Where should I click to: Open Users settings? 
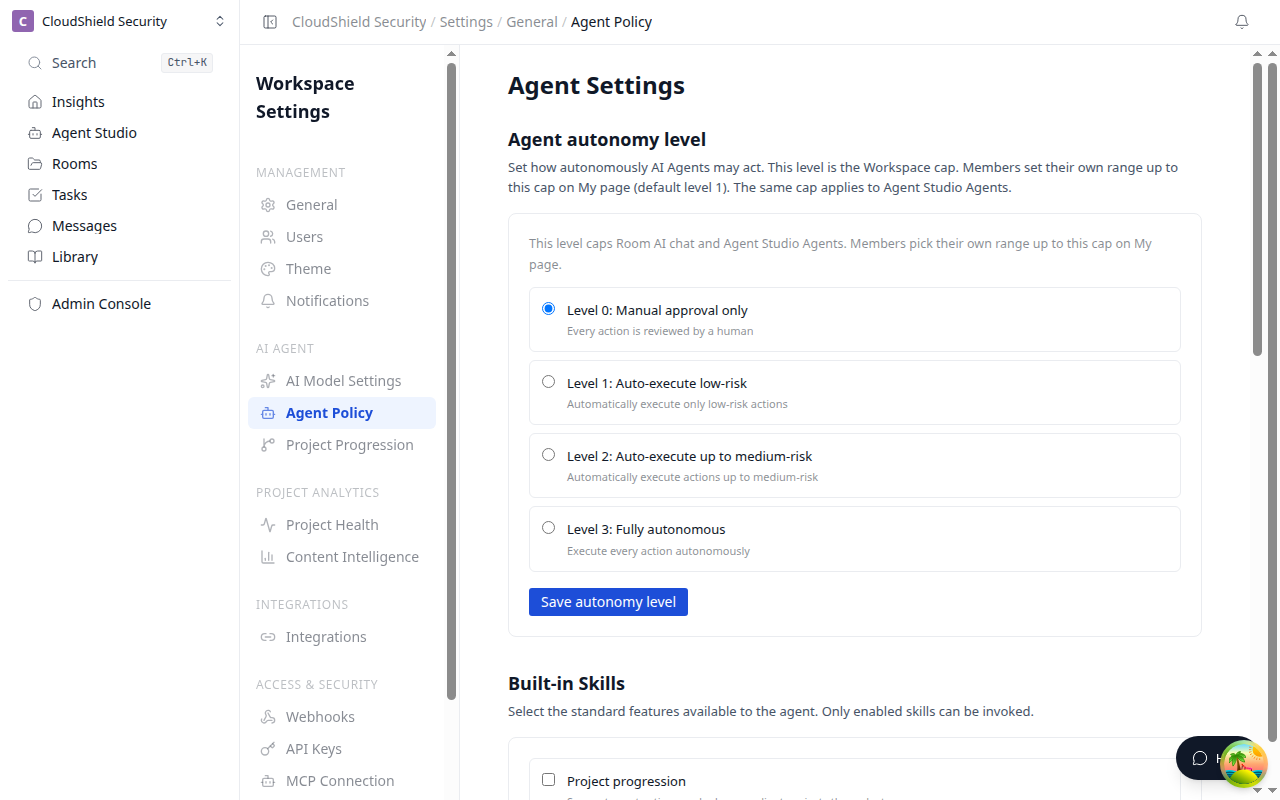click(x=342, y=237)
